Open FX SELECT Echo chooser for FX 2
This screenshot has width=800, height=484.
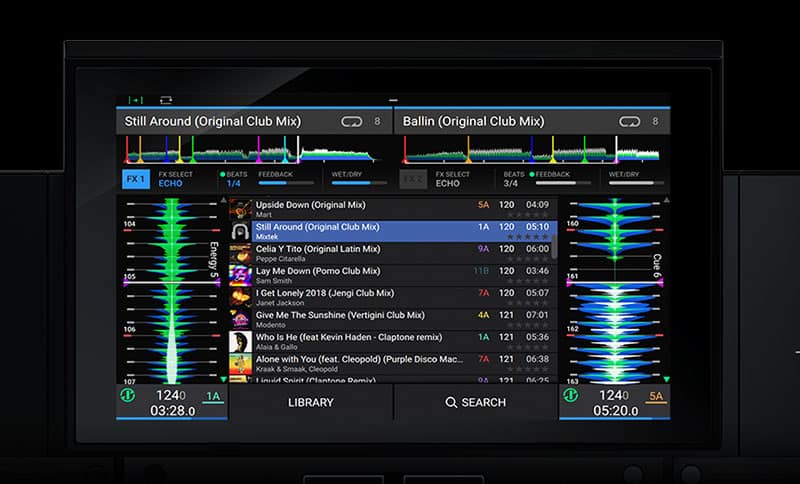click(453, 179)
